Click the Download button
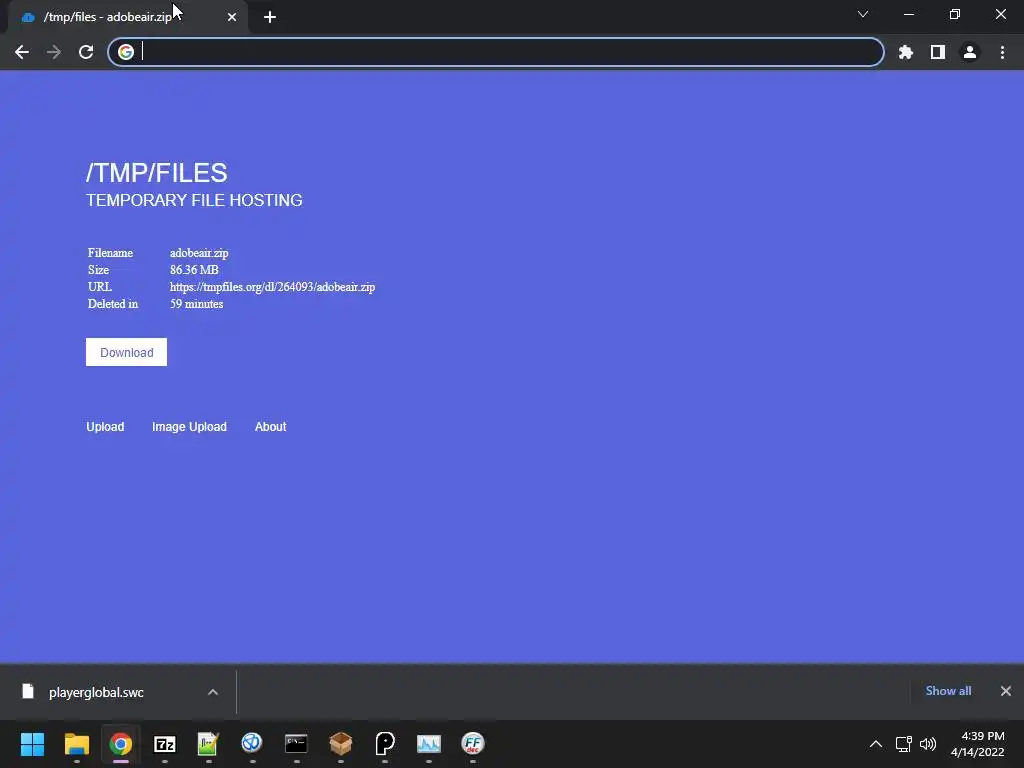The height and width of the screenshot is (768, 1024). 127,352
